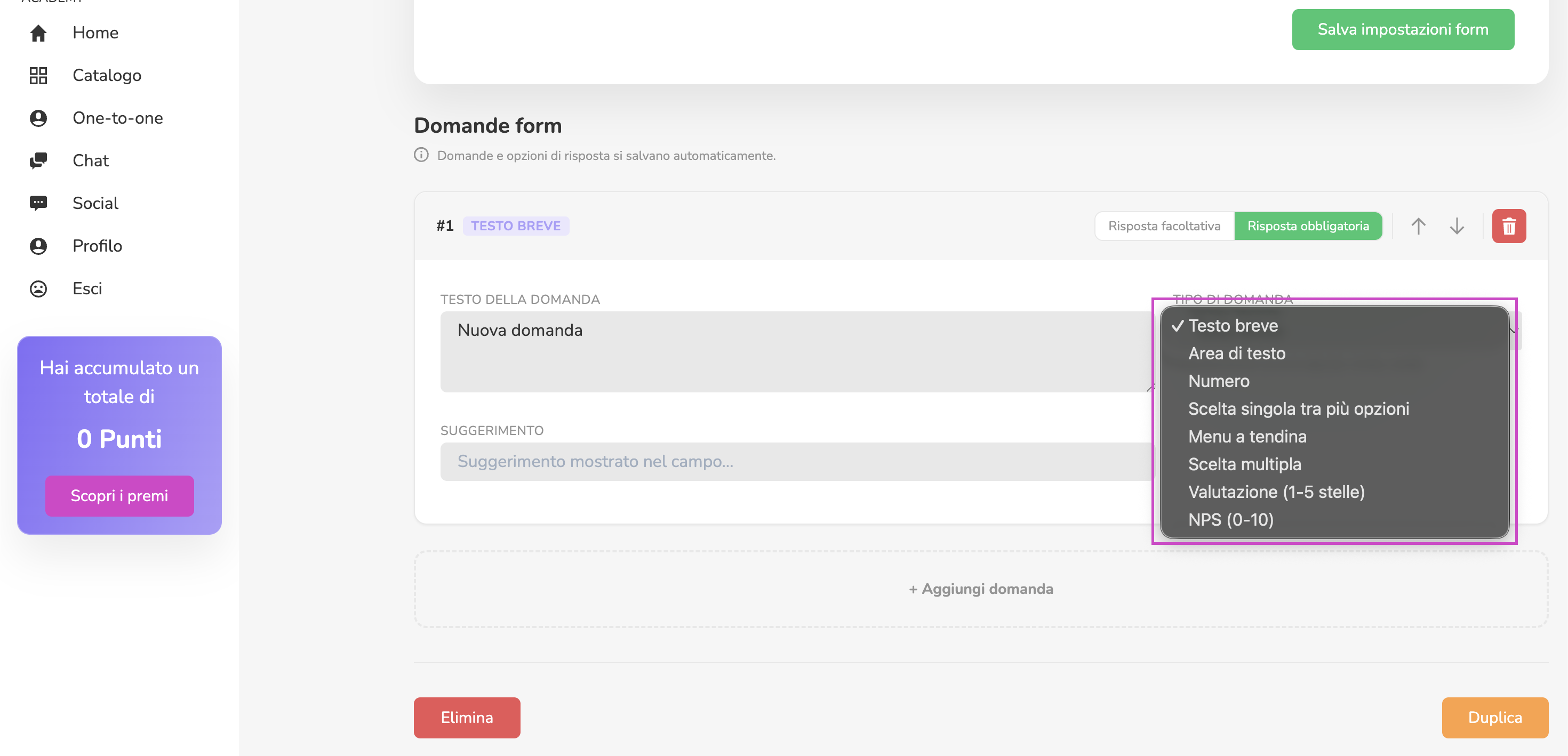Click the Catalogo grid icon

(38, 76)
